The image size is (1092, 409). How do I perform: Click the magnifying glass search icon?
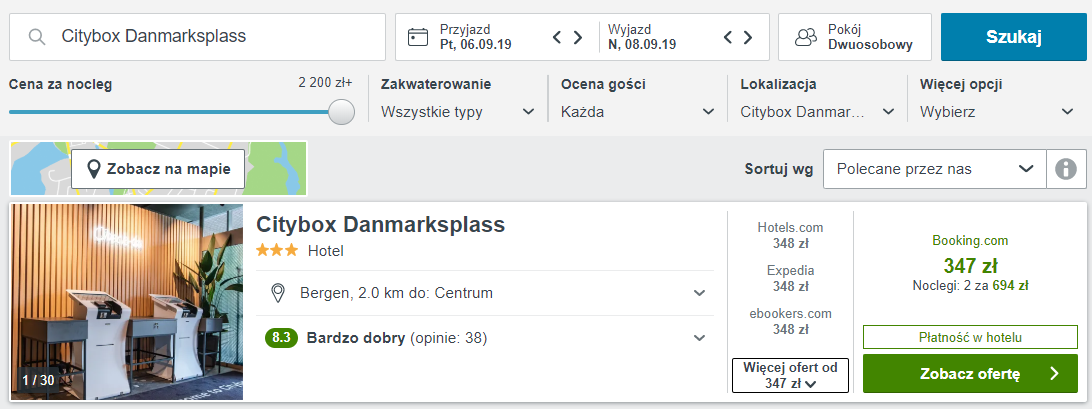click(37, 36)
